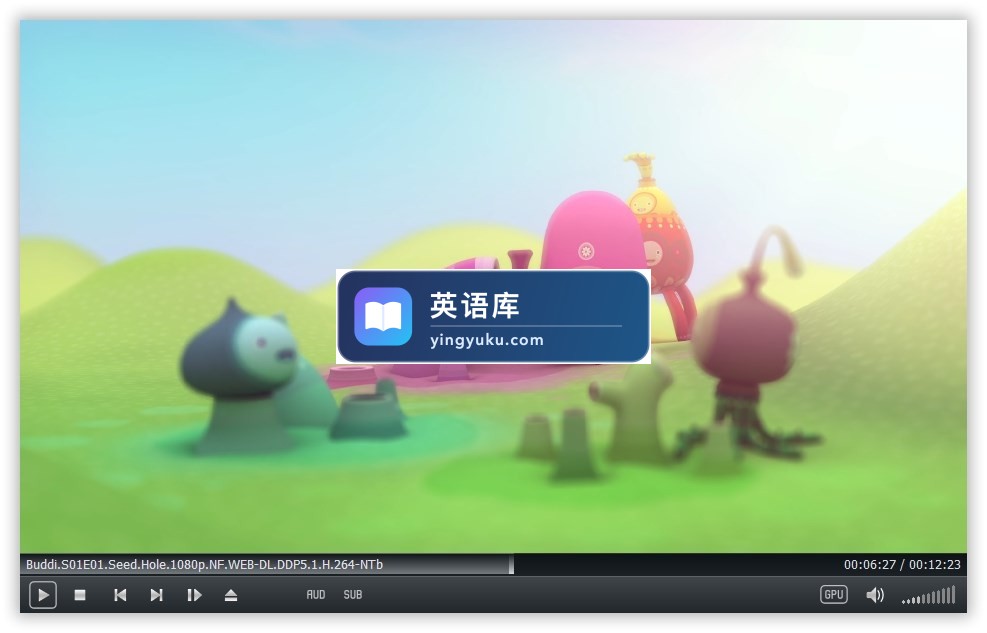Open a file with the eject icon
This screenshot has width=987, height=633.
point(231,595)
